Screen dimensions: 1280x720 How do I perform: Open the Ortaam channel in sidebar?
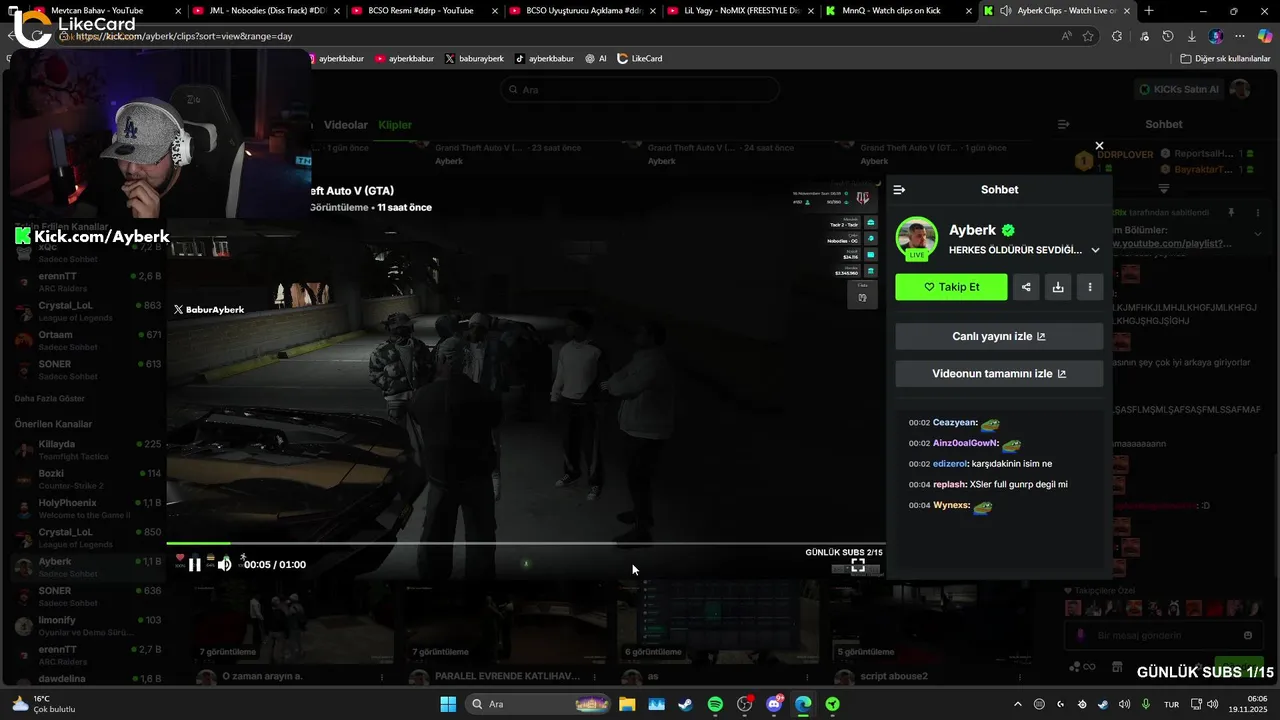tap(88, 341)
